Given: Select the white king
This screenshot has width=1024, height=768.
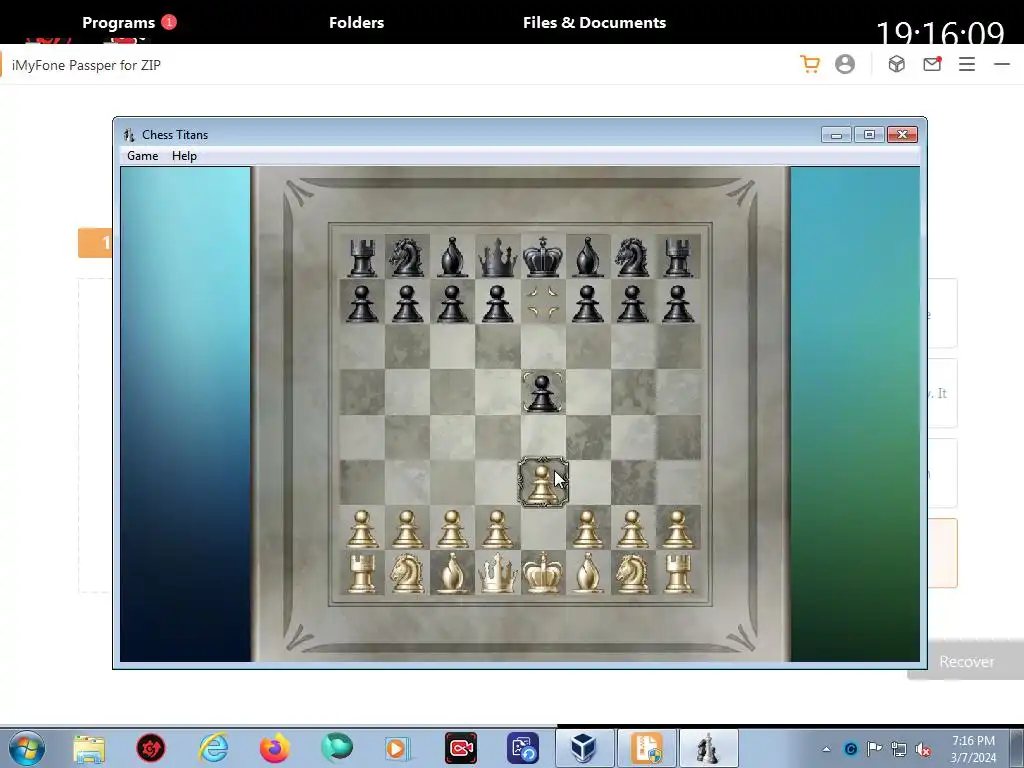Looking at the screenshot, I should [x=543, y=573].
